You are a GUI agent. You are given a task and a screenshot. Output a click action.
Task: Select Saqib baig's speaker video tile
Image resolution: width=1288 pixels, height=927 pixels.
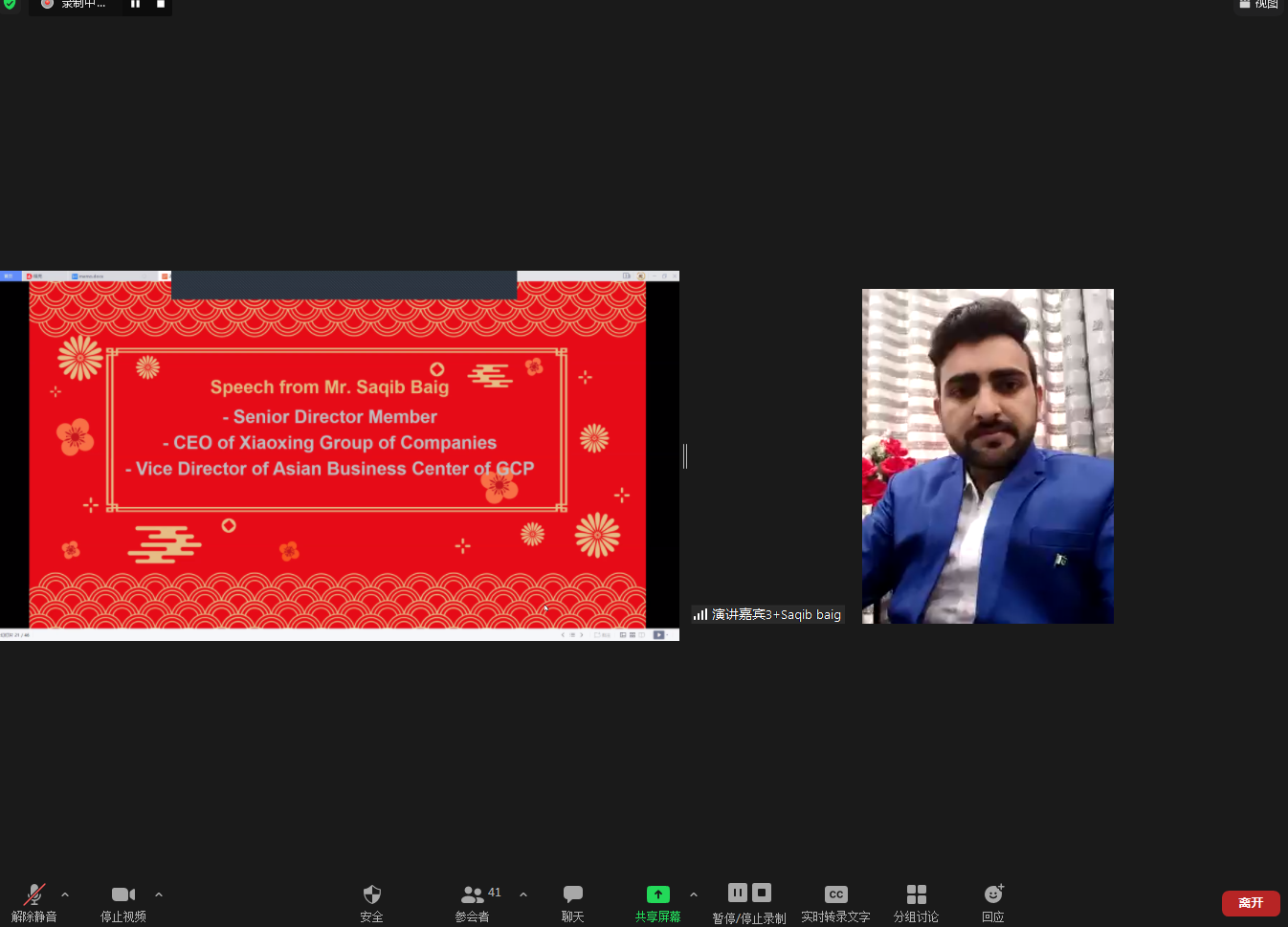tap(988, 456)
